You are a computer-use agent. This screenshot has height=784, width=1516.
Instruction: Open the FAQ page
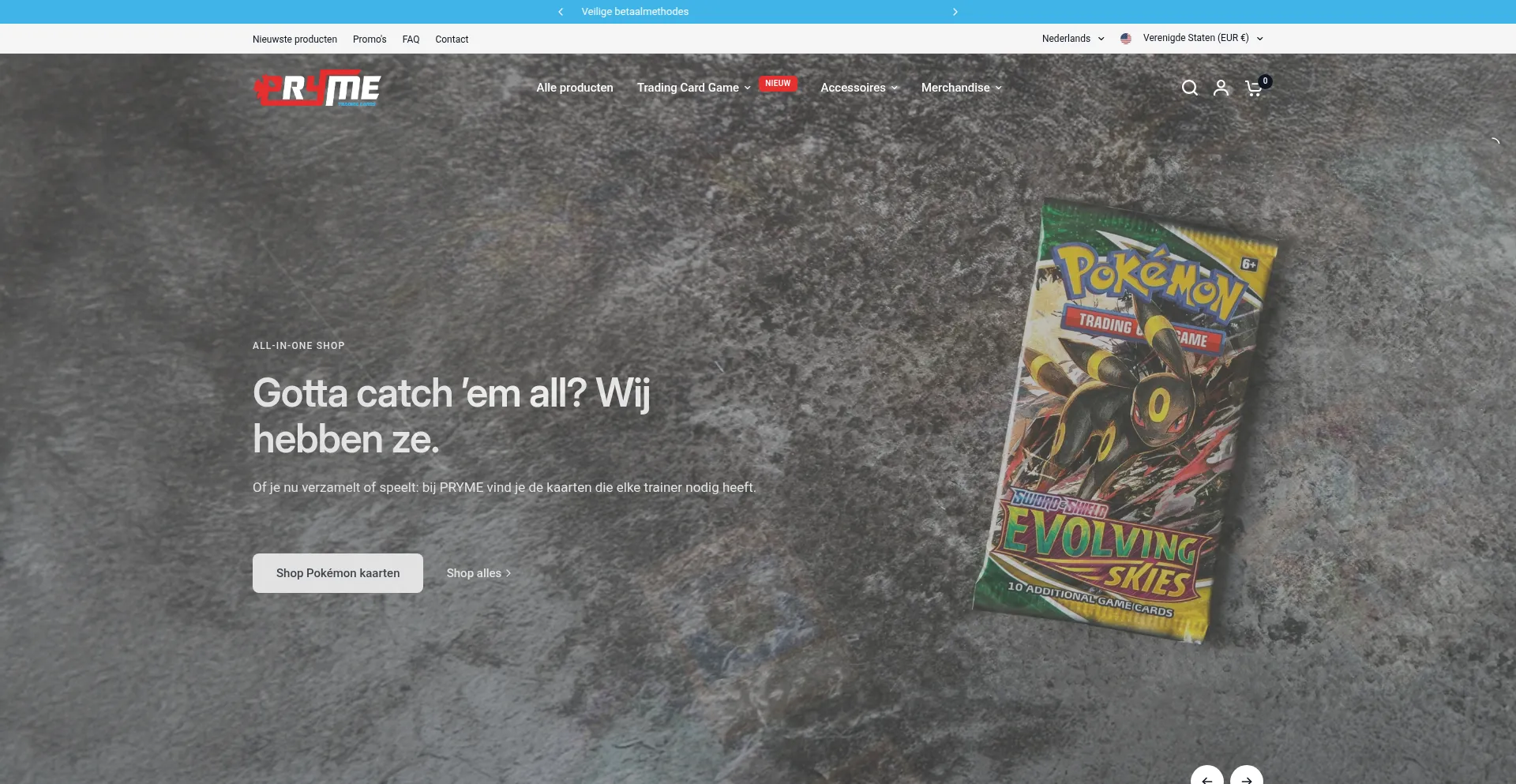tap(411, 39)
